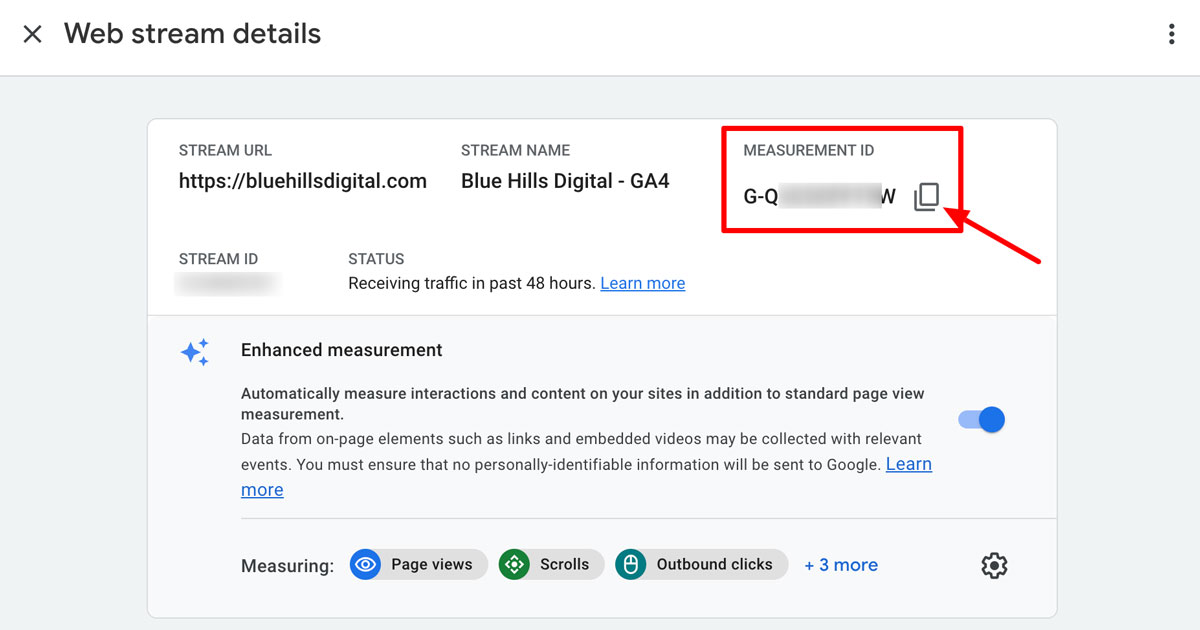Click the Web stream details title
Screen dimensions: 1200x630
click(x=193, y=34)
